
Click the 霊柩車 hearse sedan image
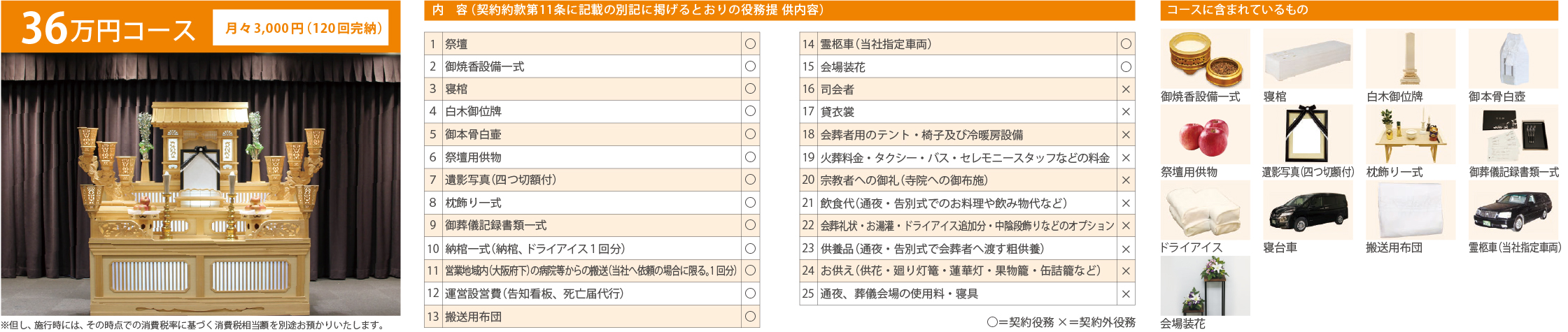point(1513,210)
